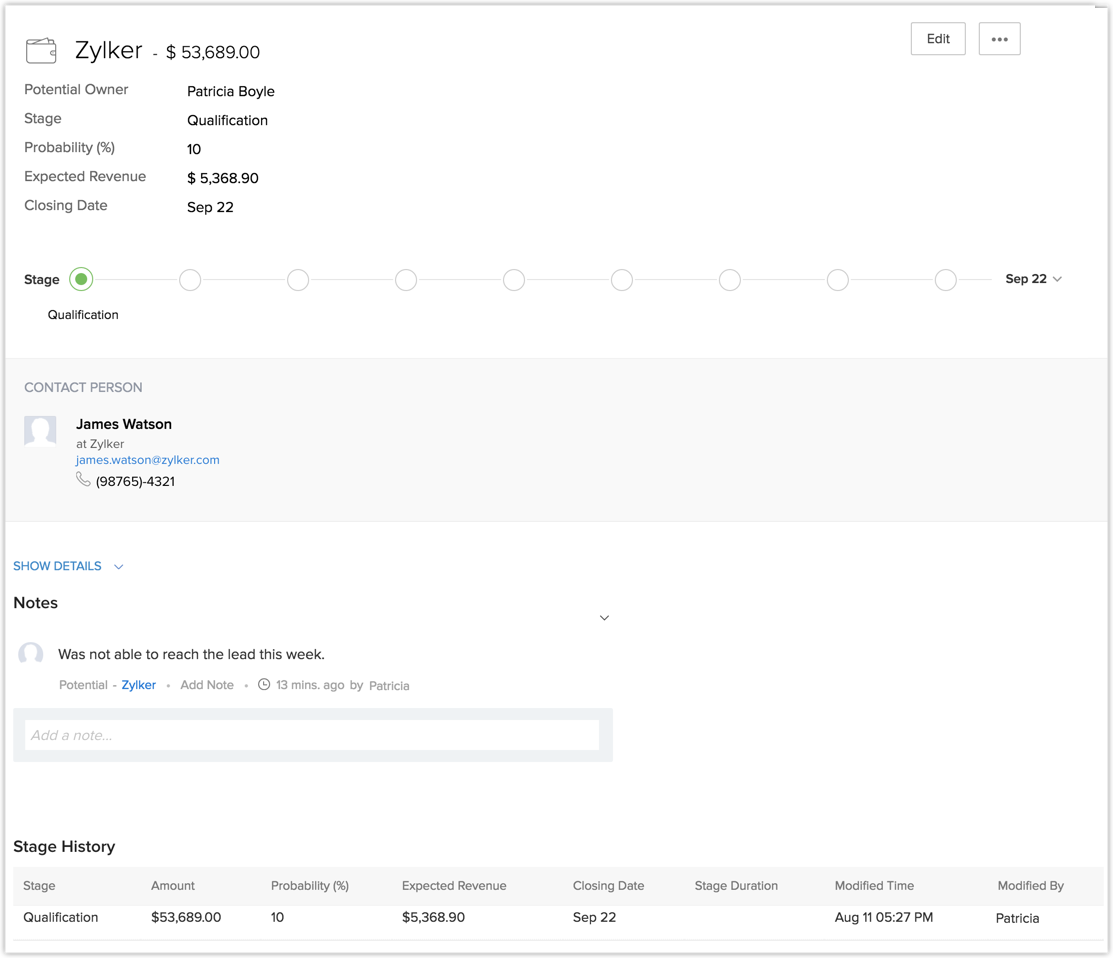
Task: Click James Watson's contact avatar
Action: (x=40, y=431)
